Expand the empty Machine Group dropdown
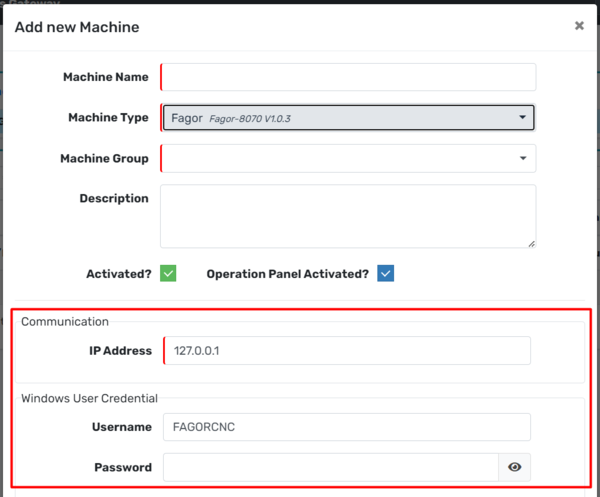This screenshot has width=600, height=497. click(347, 158)
